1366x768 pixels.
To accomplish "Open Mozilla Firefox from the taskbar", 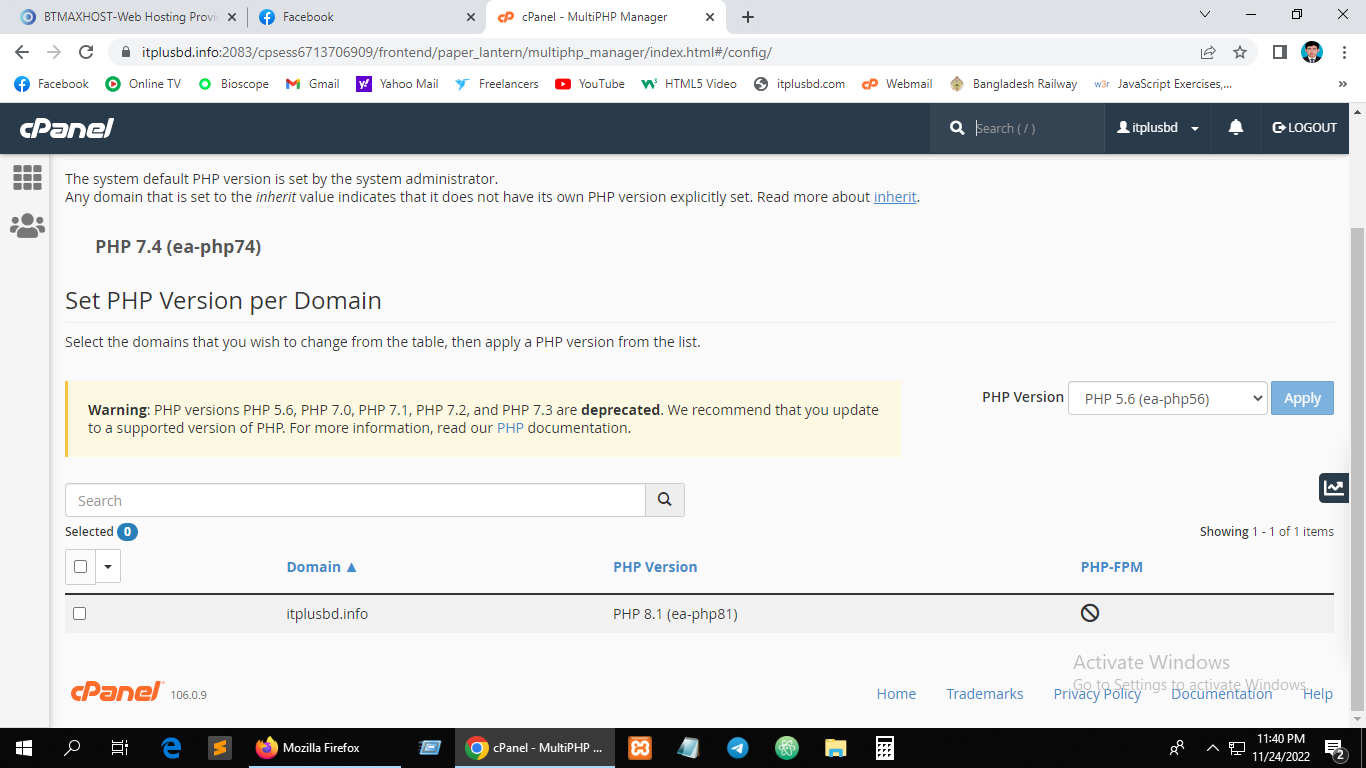I will [x=308, y=747].
